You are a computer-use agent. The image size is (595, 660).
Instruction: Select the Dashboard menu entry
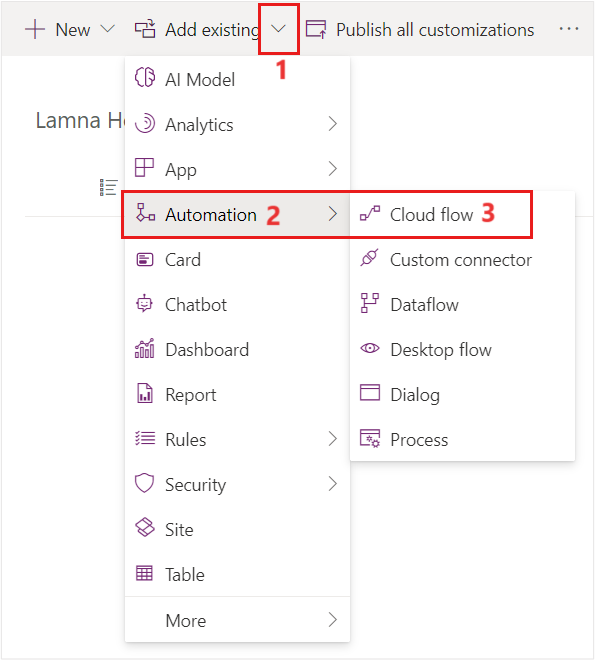coord(237,349)
